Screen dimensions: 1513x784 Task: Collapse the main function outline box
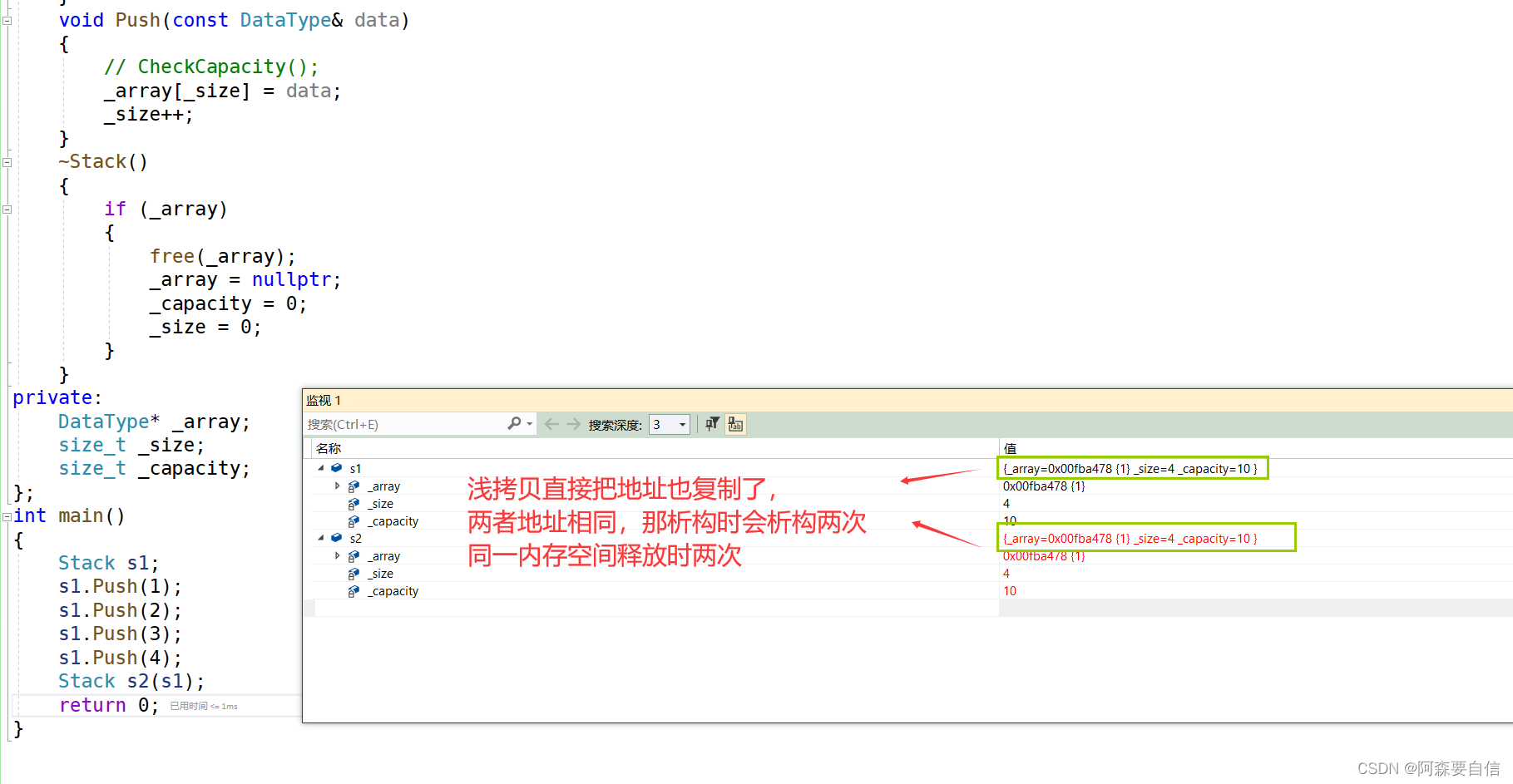(x=7, y=516)
